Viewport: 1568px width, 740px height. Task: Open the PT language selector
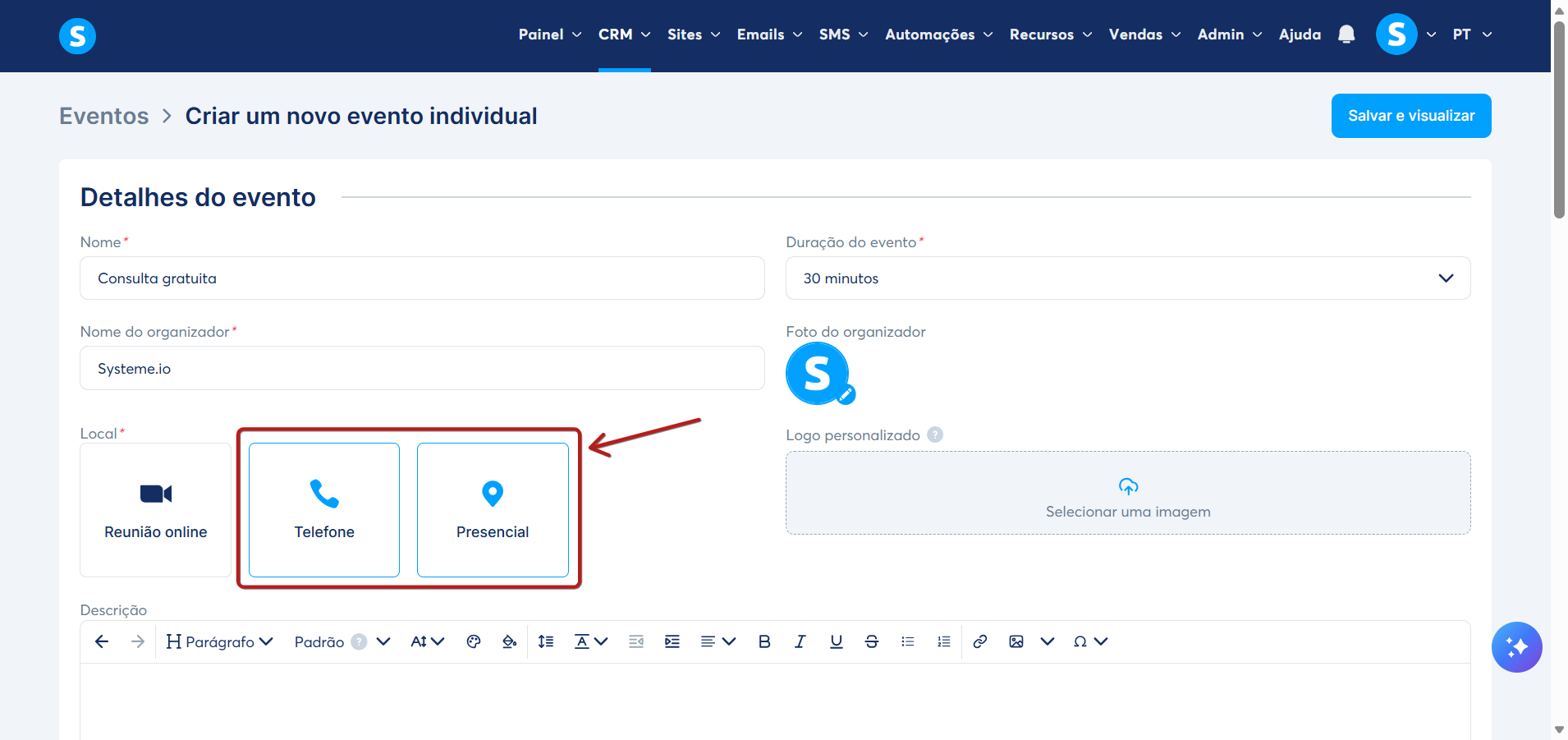[1472, 34]
